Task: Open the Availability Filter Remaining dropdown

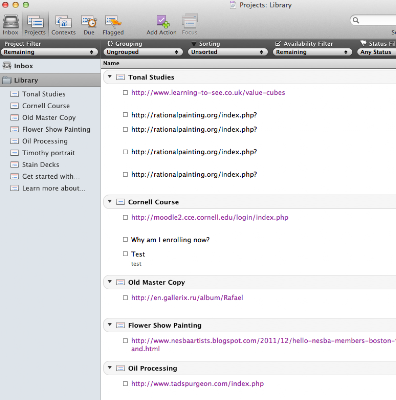Action: click(x=312, y=52)
